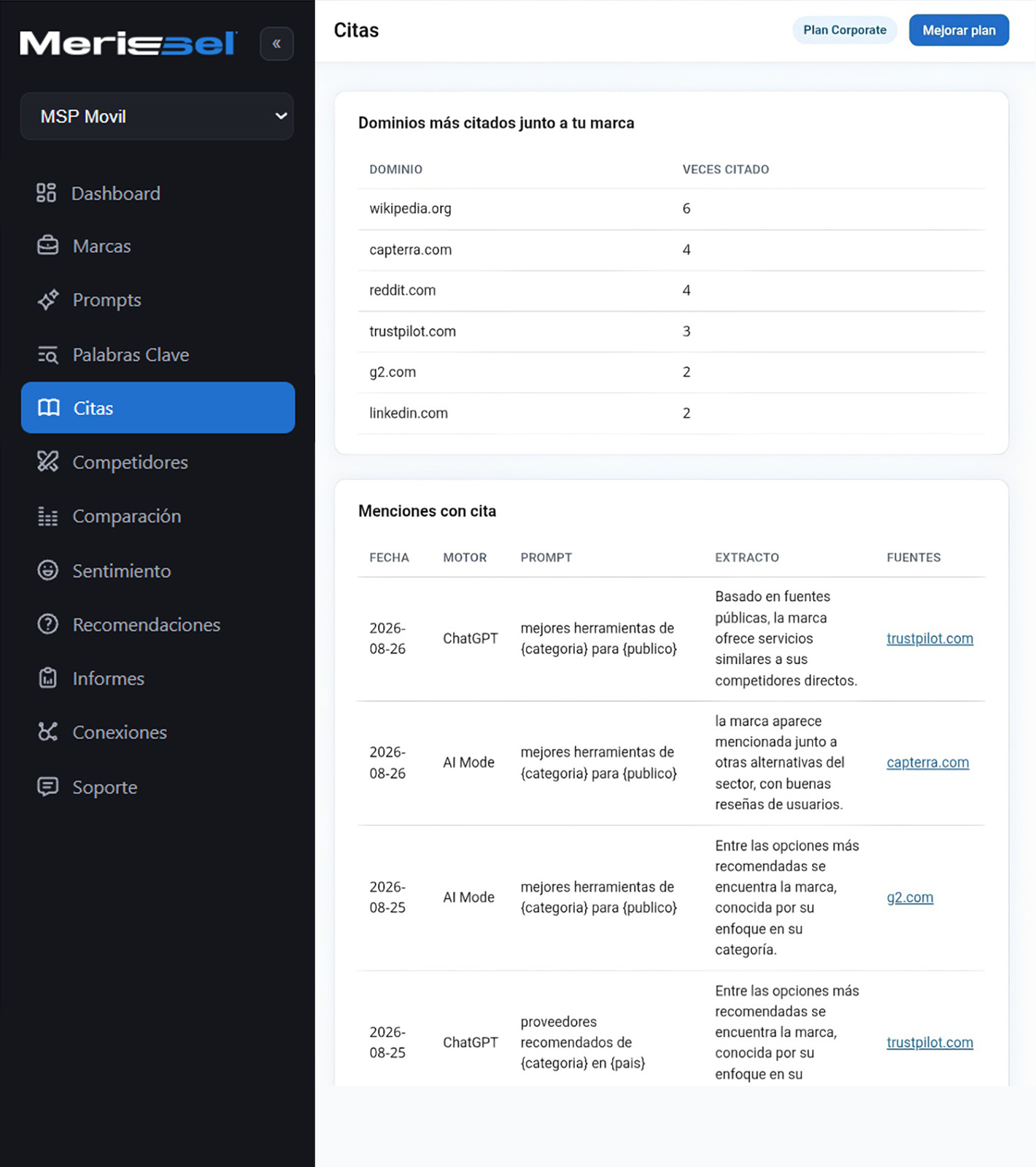Image resolution: width=1036 pixels, height=1167 pixels.
Task: Click the VECES CITADO column header
Action: coord(725,169)
